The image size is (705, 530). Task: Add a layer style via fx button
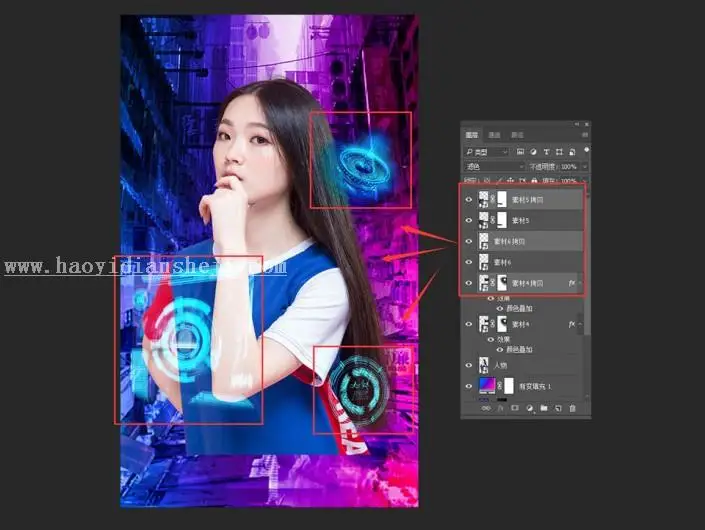click(500, 408)
